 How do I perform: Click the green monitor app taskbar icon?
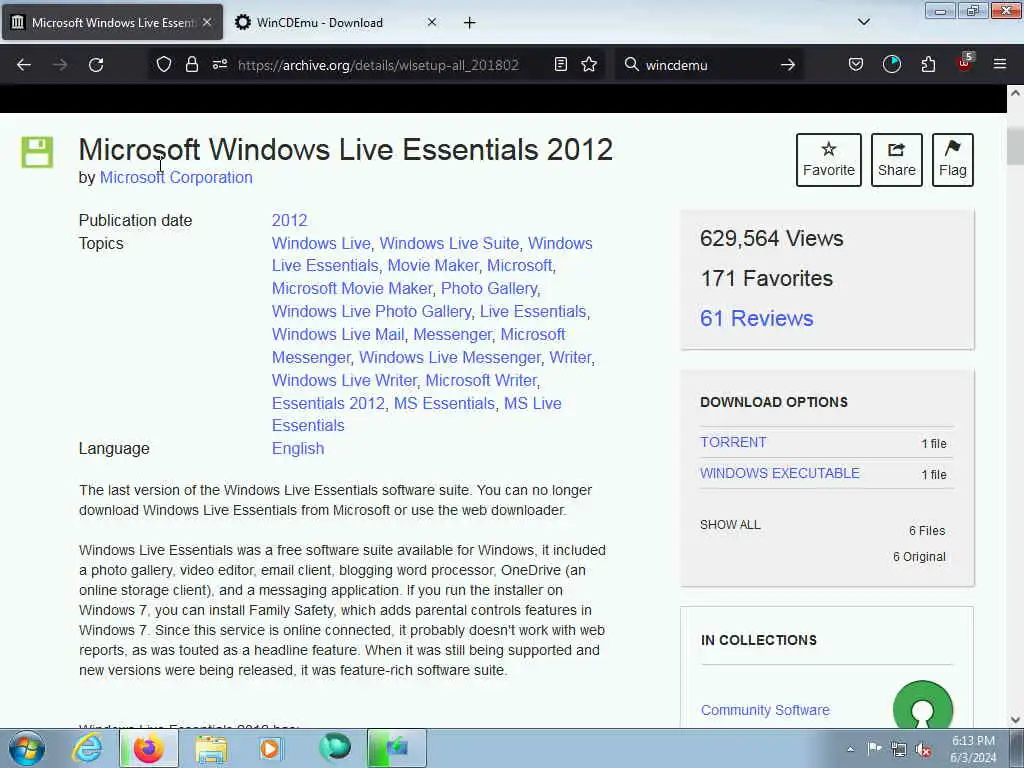pos(396,748)
